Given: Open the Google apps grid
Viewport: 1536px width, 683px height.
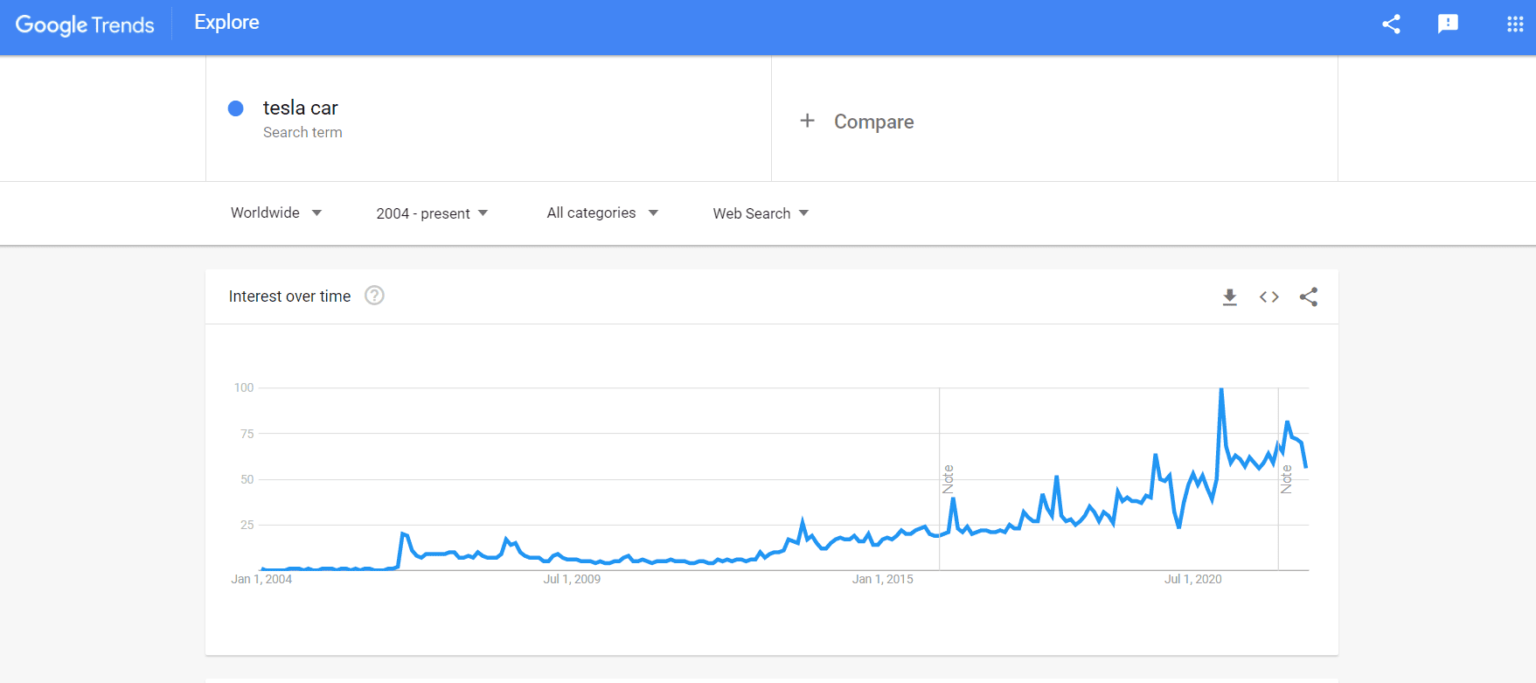Looking at the screenshot, I should 1515,24.
